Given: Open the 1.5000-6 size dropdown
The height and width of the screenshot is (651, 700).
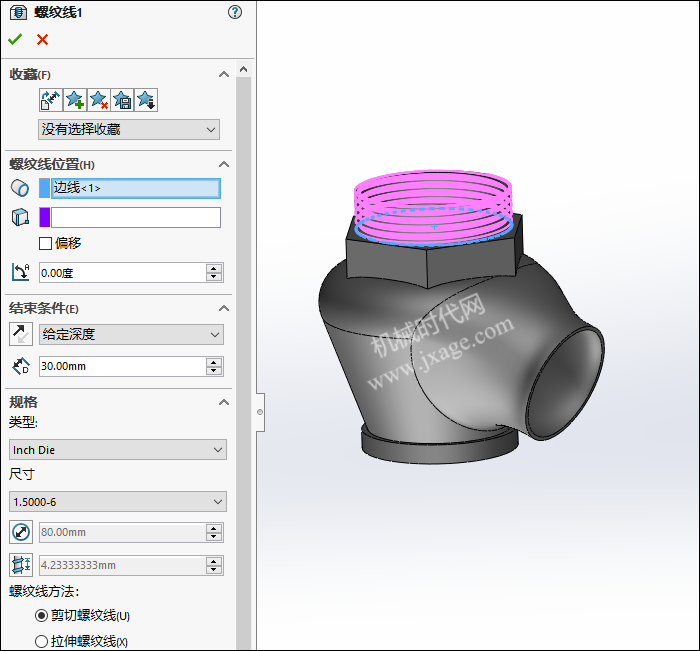Looking at the screenshot, I should pos(118,502).
